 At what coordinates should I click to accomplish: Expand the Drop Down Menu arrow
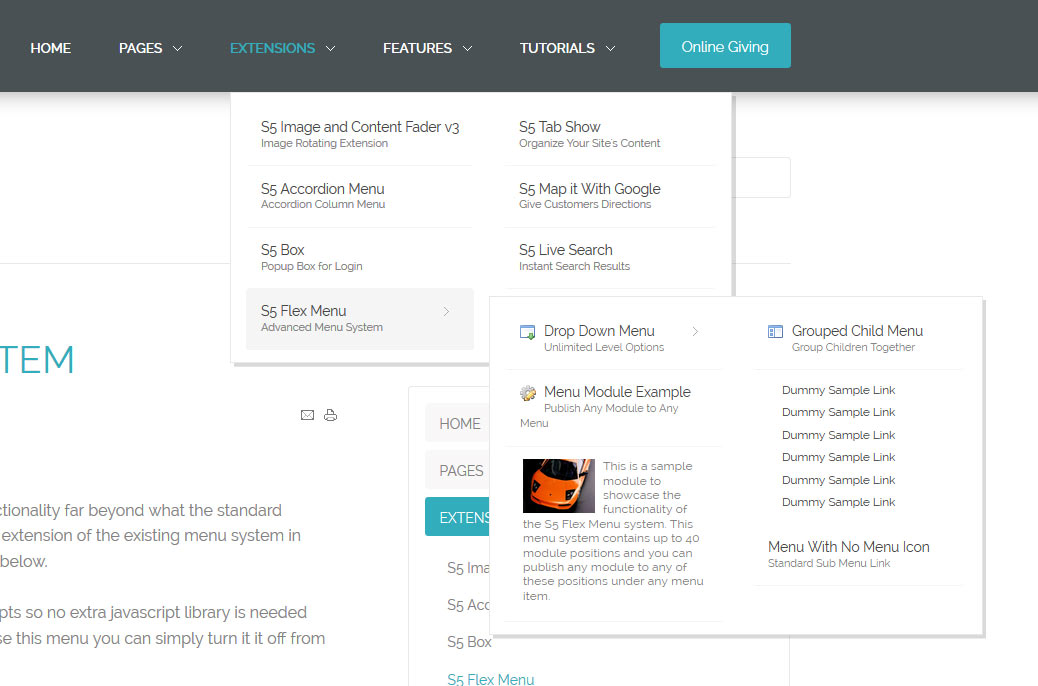(695, 332)
